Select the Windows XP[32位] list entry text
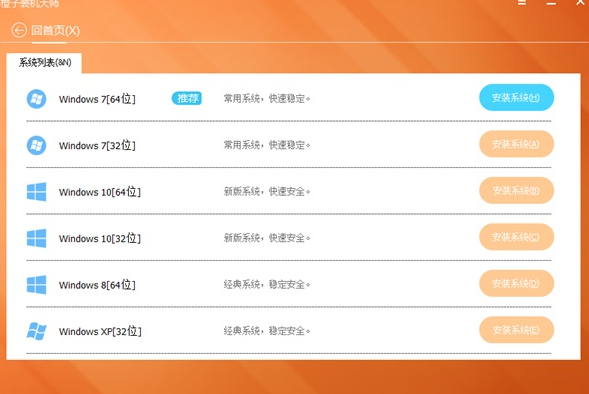 point(100,331)
